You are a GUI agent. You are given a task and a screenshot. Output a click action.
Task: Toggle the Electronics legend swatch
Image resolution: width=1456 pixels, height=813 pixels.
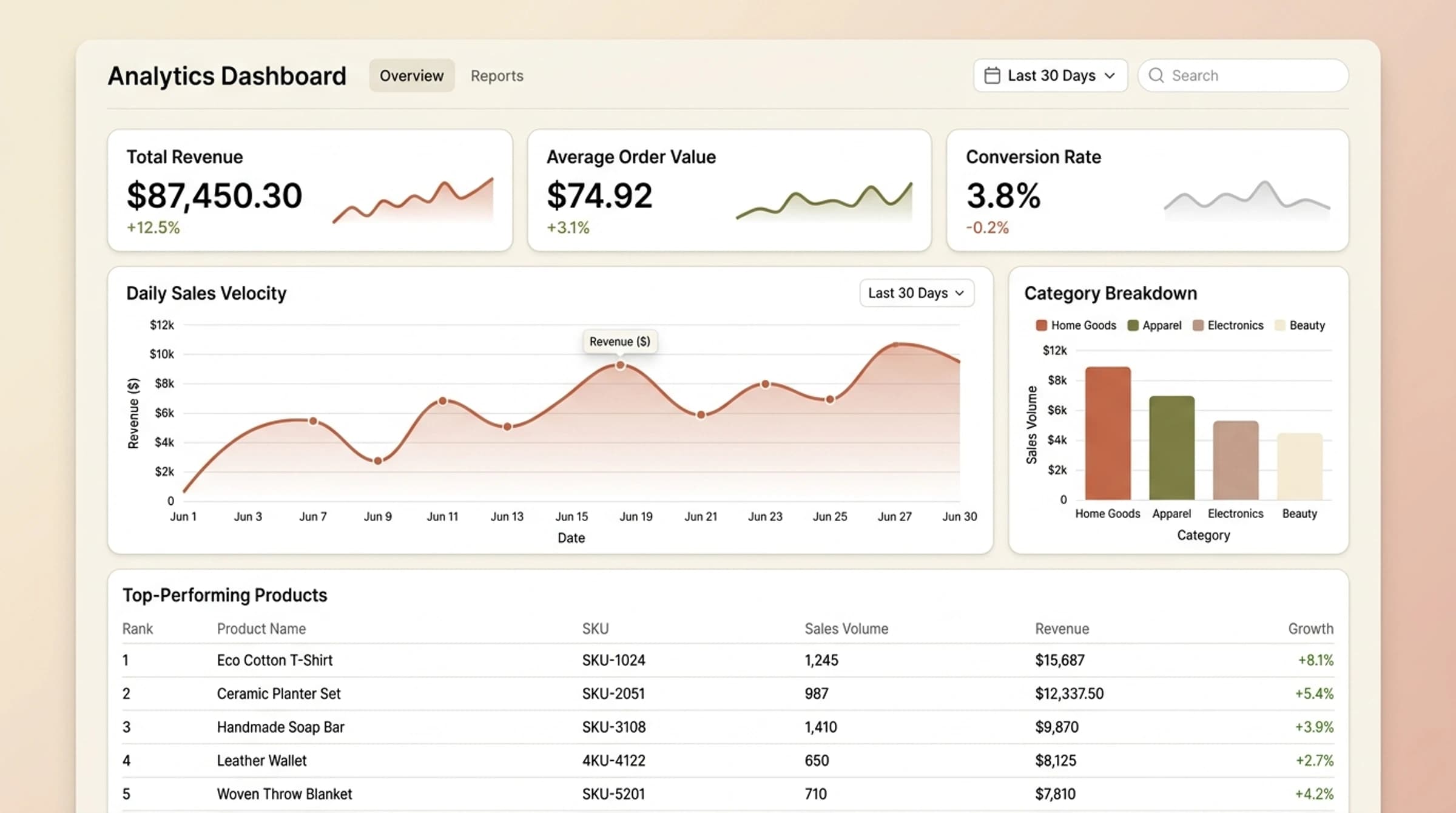pyautogui.click(x=1198, y=325)
